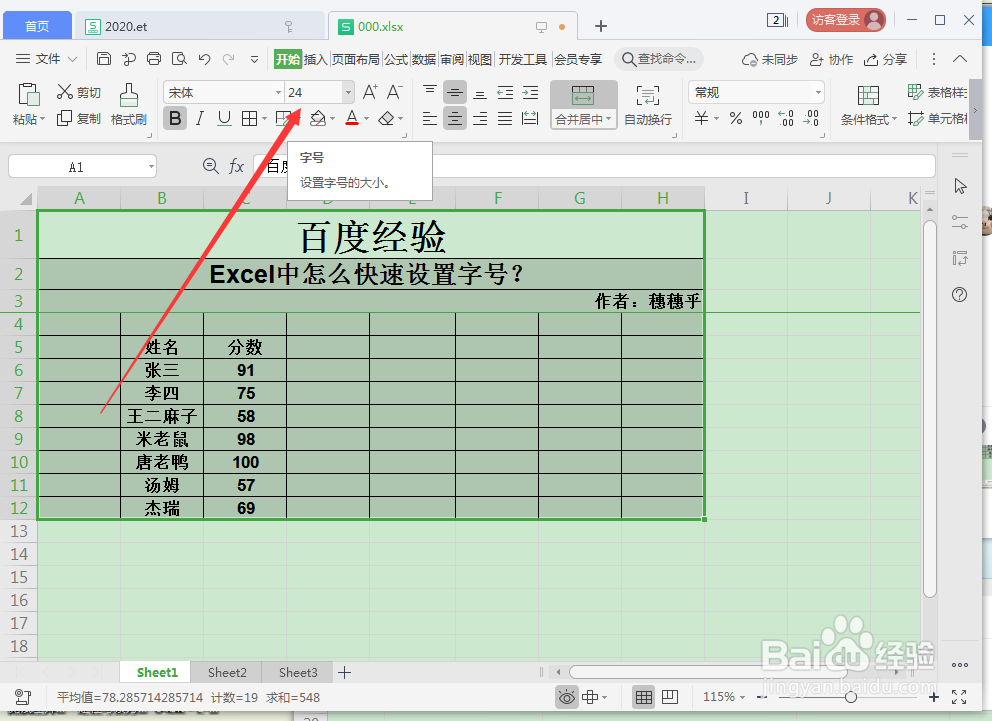Image resolution: width=992 pixels, height=721 pixels.
Task: Expand the paste options arrow under 粘贴
Action: [42, 119]
